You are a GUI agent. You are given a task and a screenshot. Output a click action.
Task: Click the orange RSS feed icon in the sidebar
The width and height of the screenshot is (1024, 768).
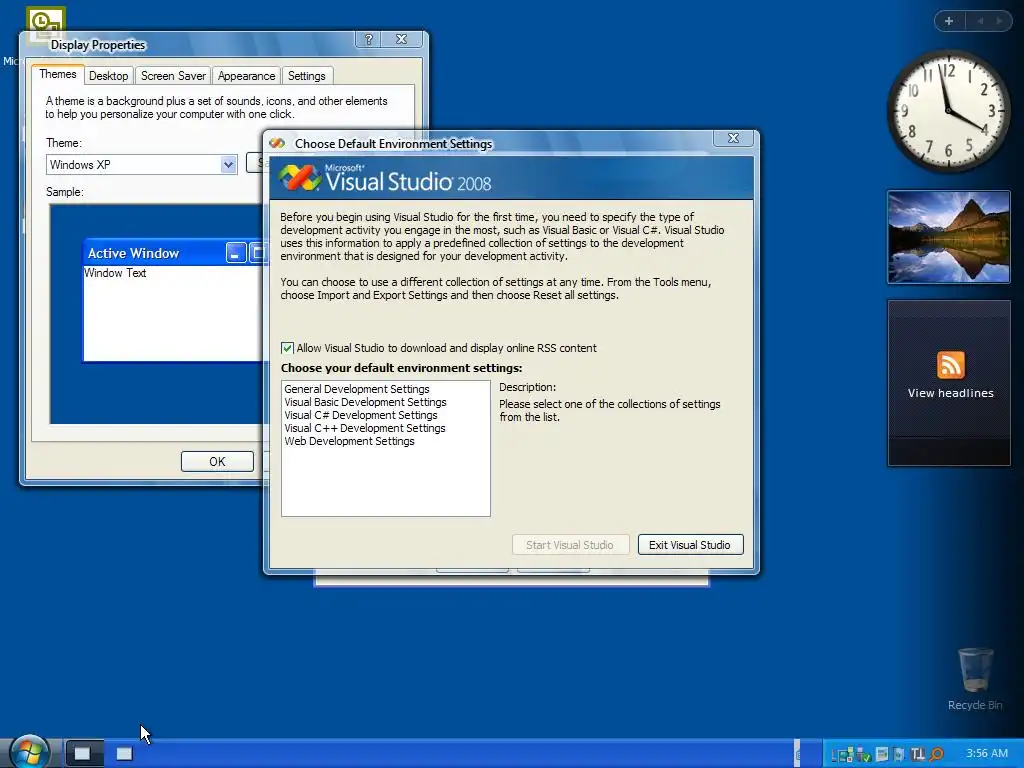click(950, 365)
